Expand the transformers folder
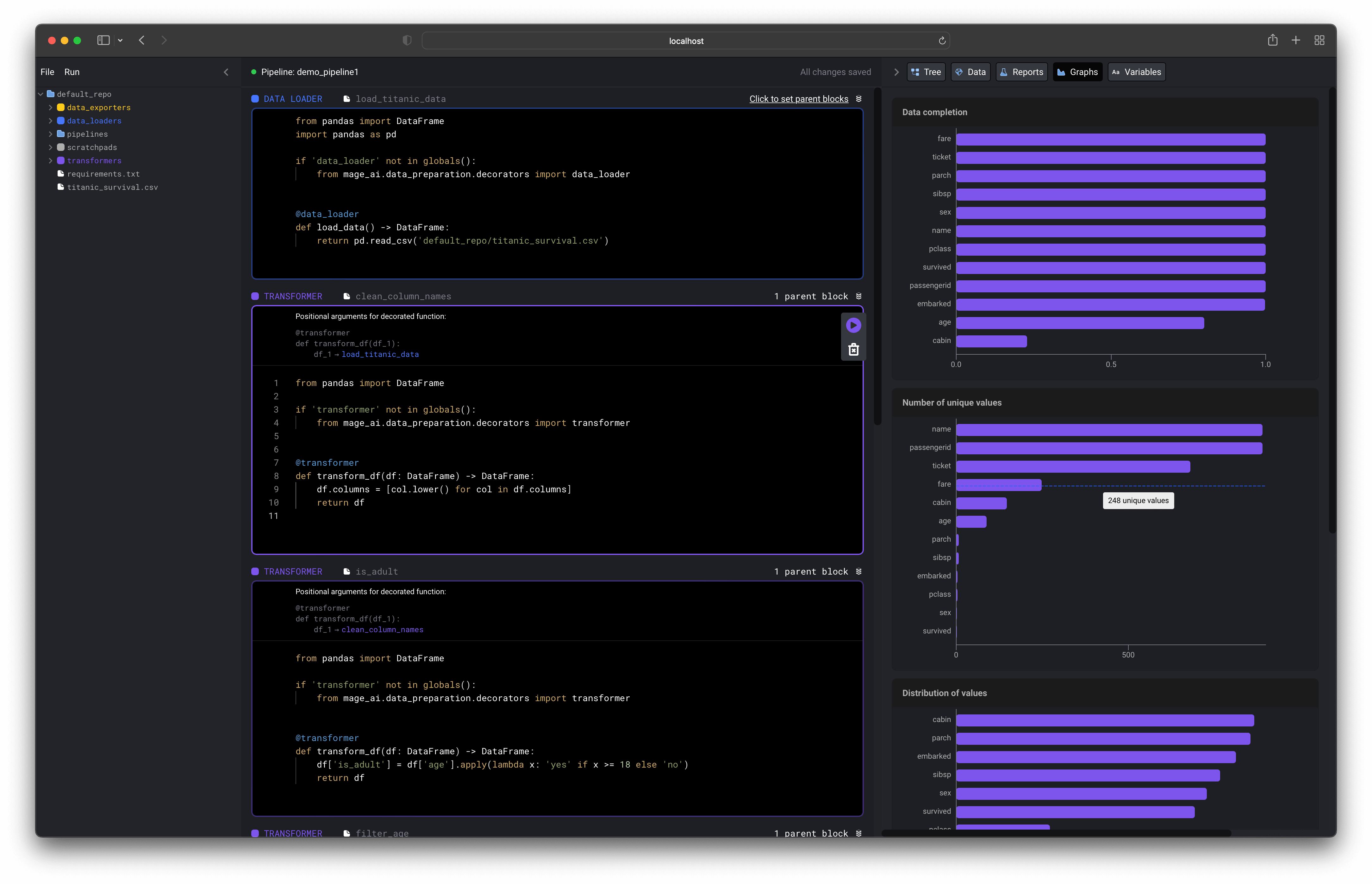The image size is (1372, 884). tap(51, 161)
